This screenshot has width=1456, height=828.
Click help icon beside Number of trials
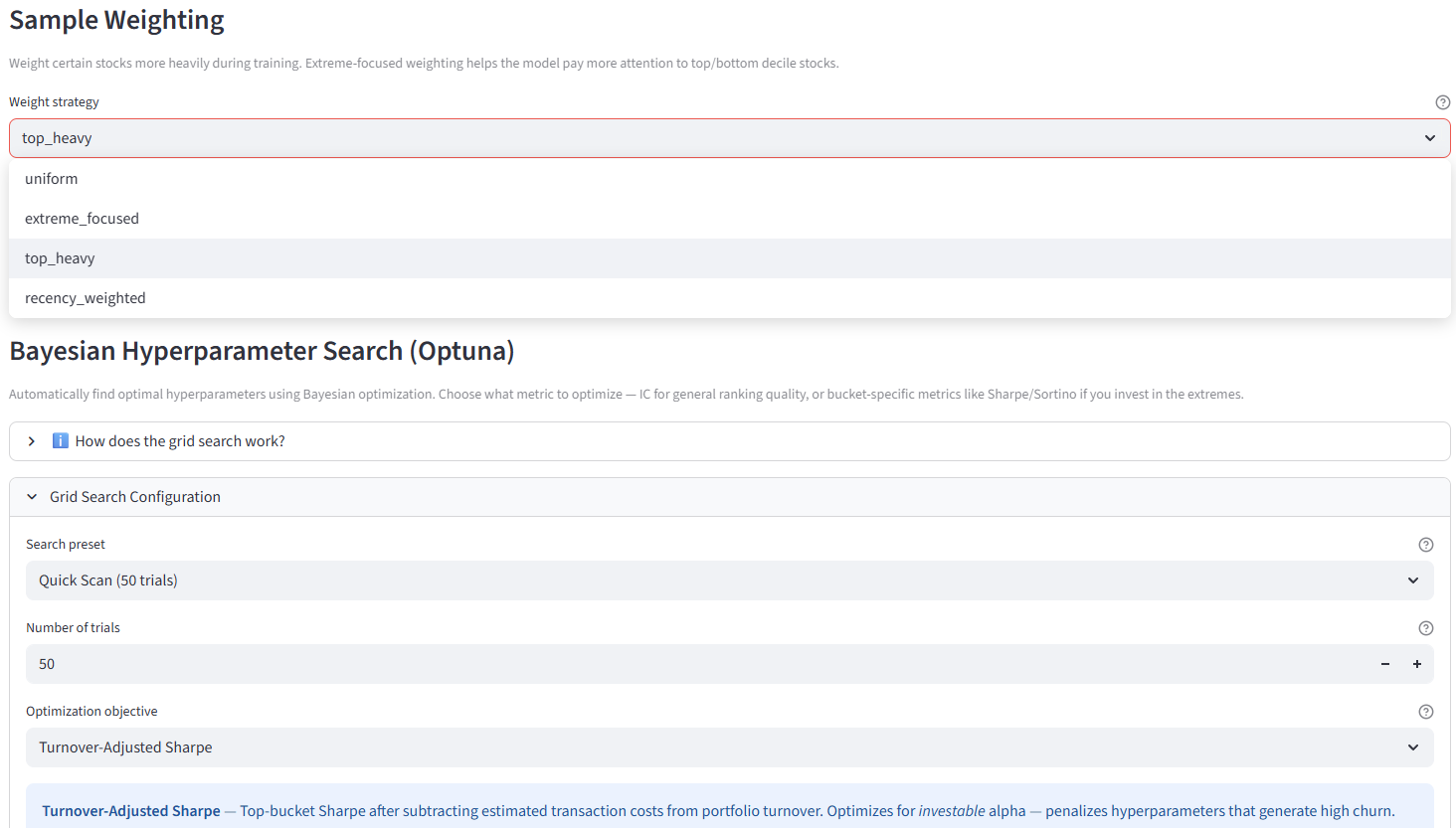[1425, 628]
